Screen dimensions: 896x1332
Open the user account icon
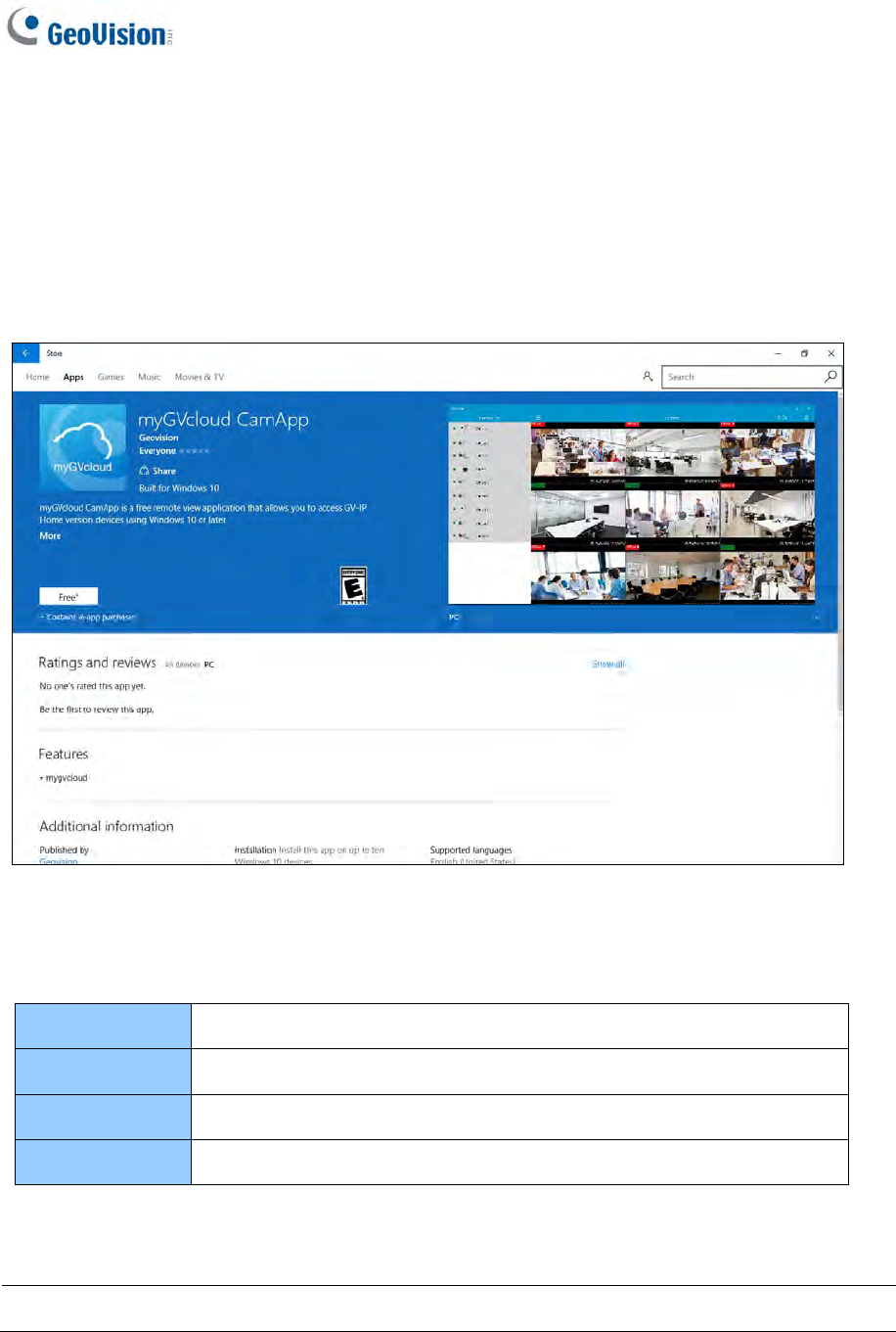648,377
